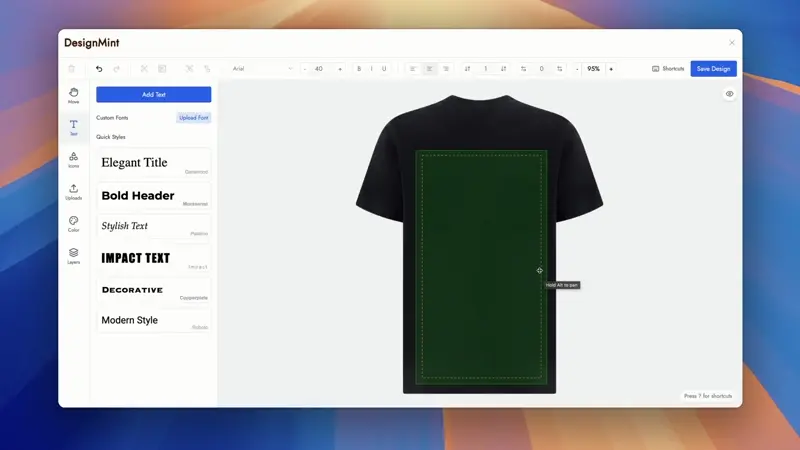The height and width of the screenshot is (450, 800).
Task: Open the Shortcuts help
Action: click(x=668, y=68)
